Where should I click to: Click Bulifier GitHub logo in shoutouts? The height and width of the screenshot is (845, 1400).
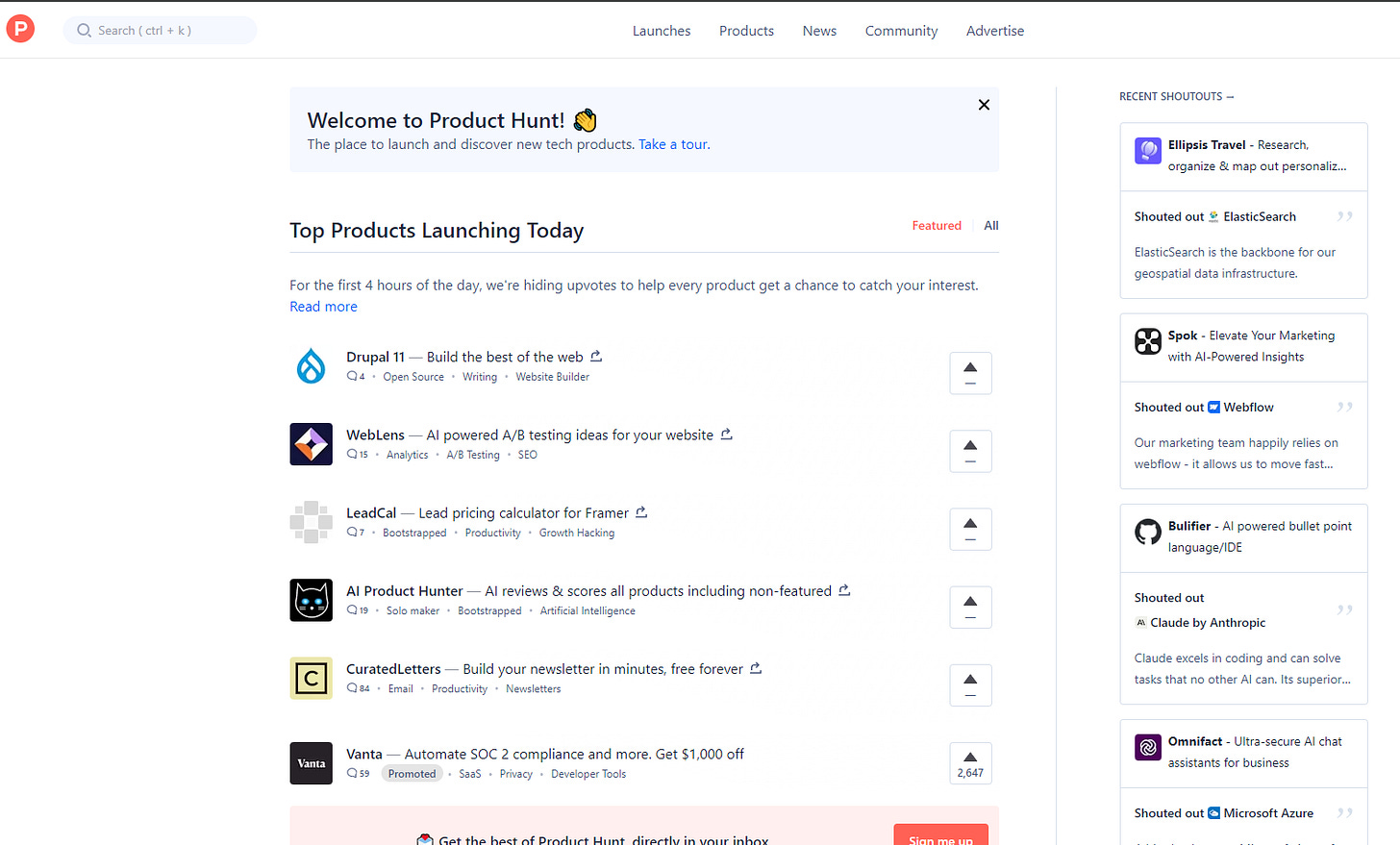point(1148,532)
